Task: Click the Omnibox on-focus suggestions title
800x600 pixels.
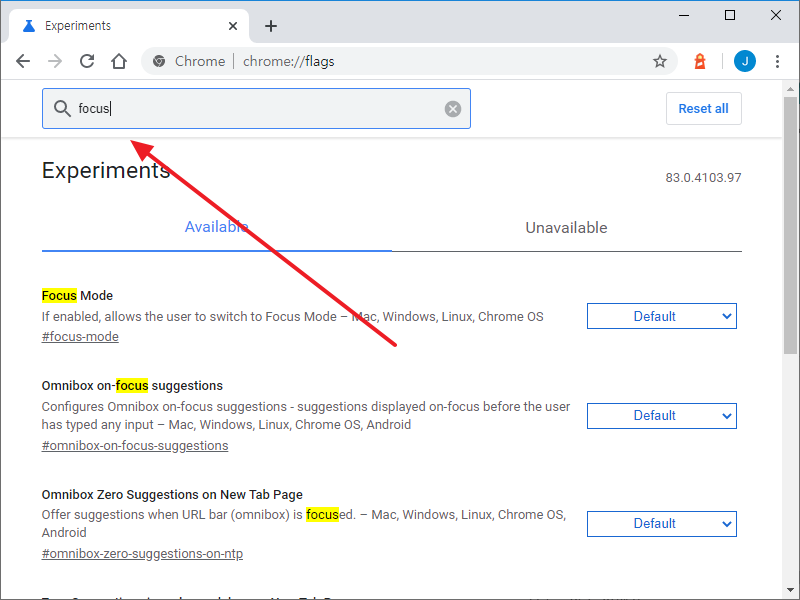Action: point(132,386)
